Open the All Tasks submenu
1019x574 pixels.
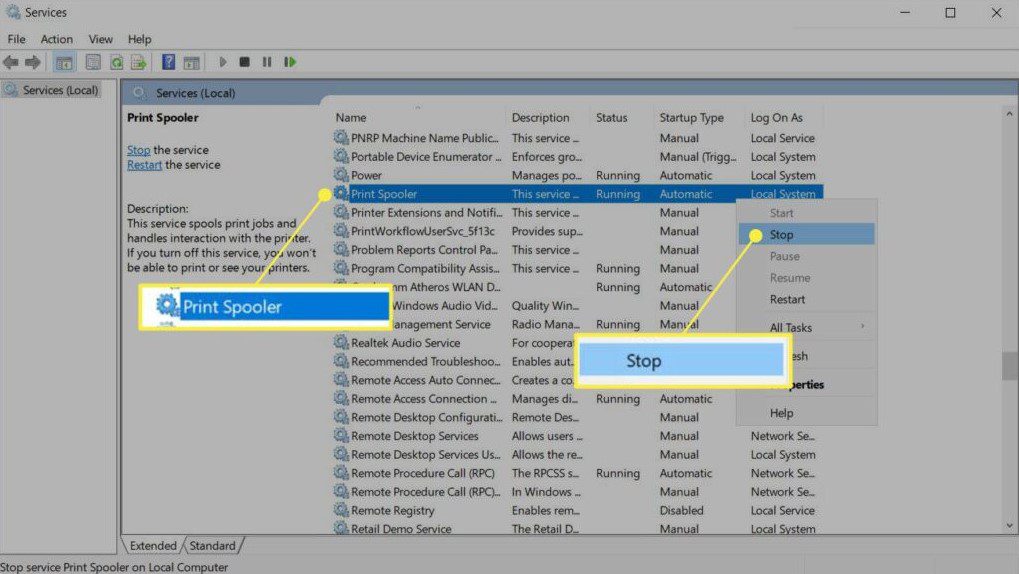point(806,328)
